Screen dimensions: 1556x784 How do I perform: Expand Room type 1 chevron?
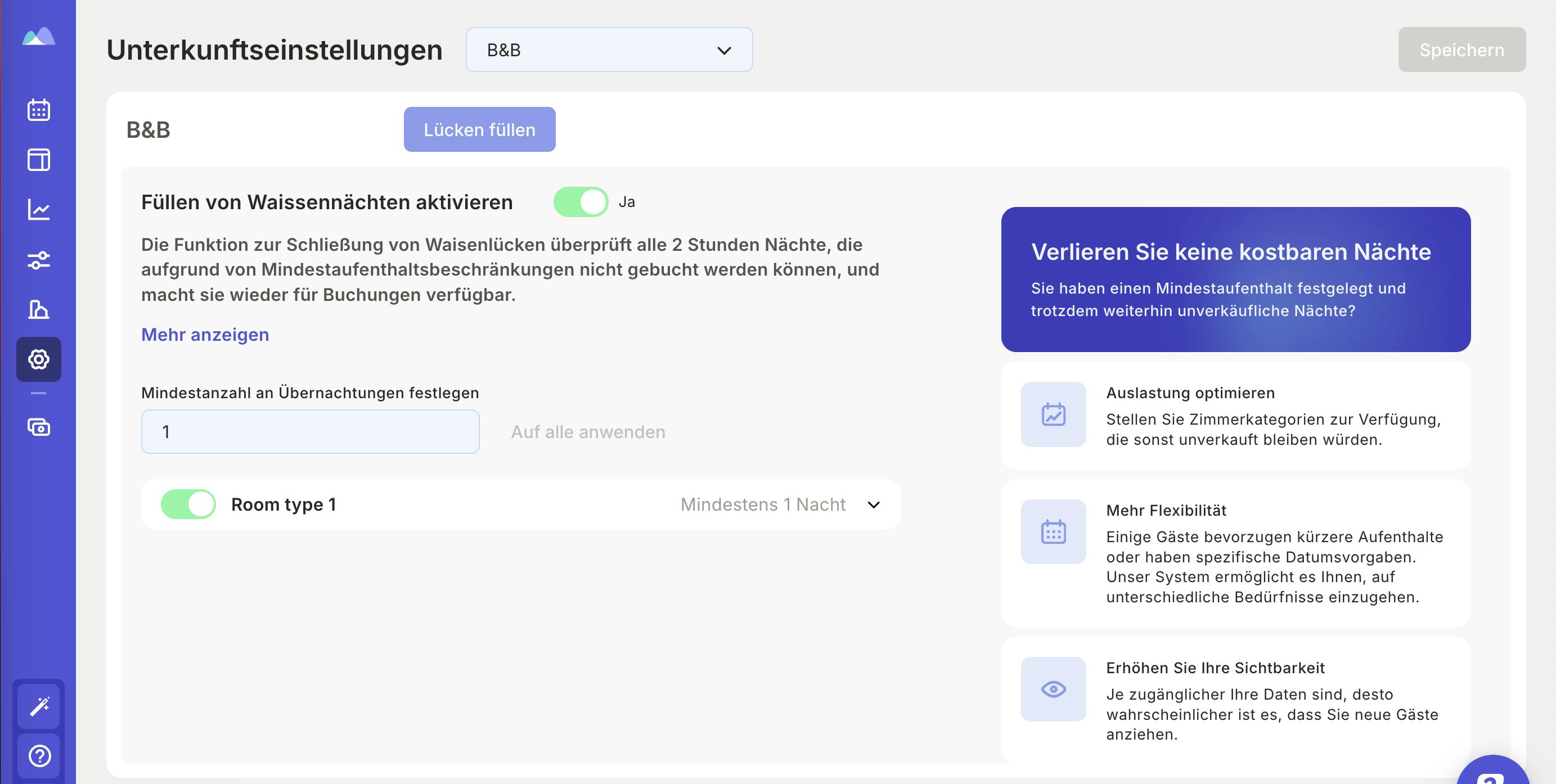click(x=874, y=505)
